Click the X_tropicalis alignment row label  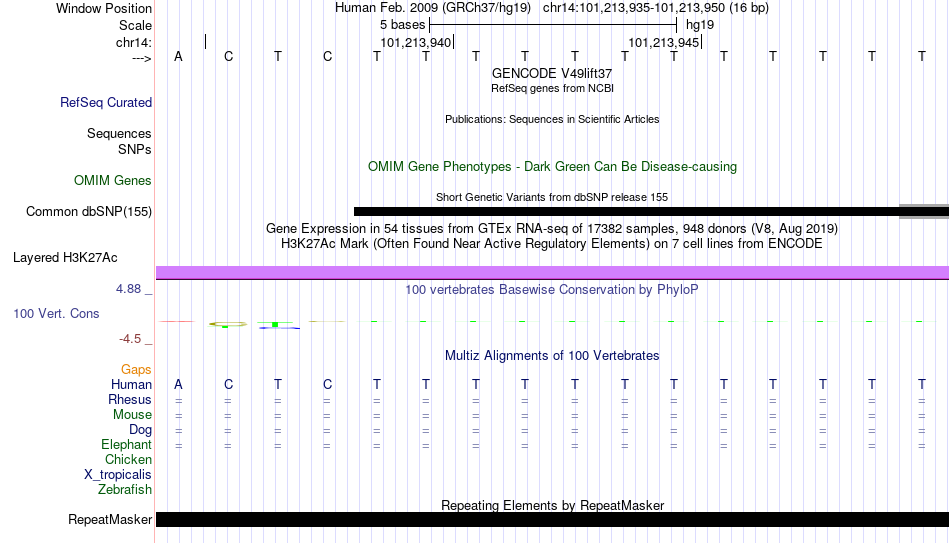tap(118, 475)
